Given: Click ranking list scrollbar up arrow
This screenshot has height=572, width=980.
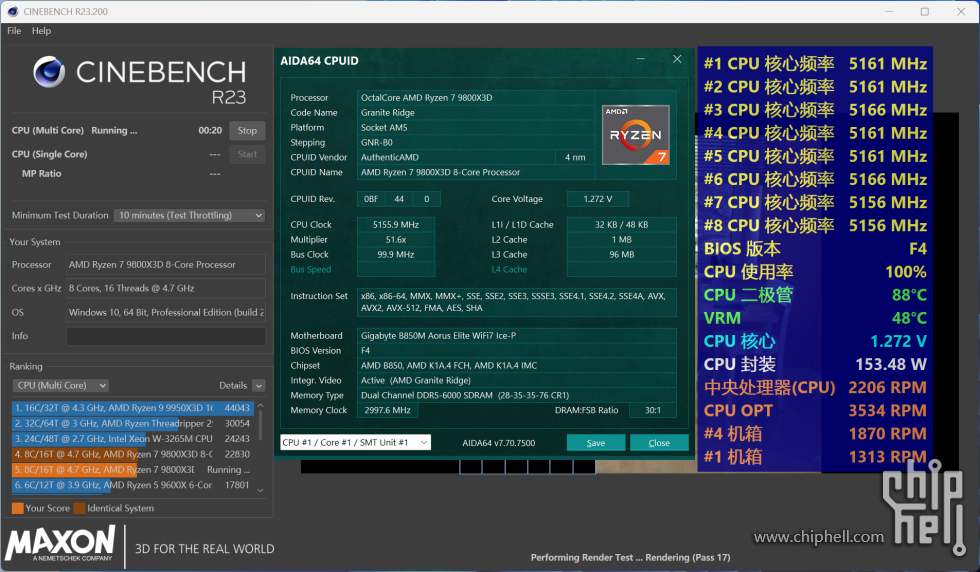Looking at the screenshot, I should [261, 406].
